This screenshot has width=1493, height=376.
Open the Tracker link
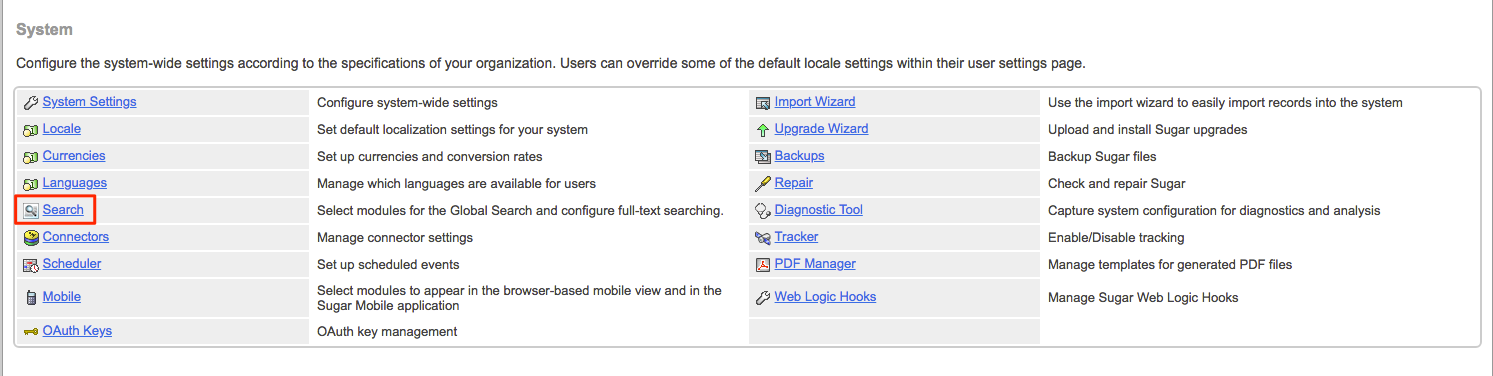pos(796,237)
